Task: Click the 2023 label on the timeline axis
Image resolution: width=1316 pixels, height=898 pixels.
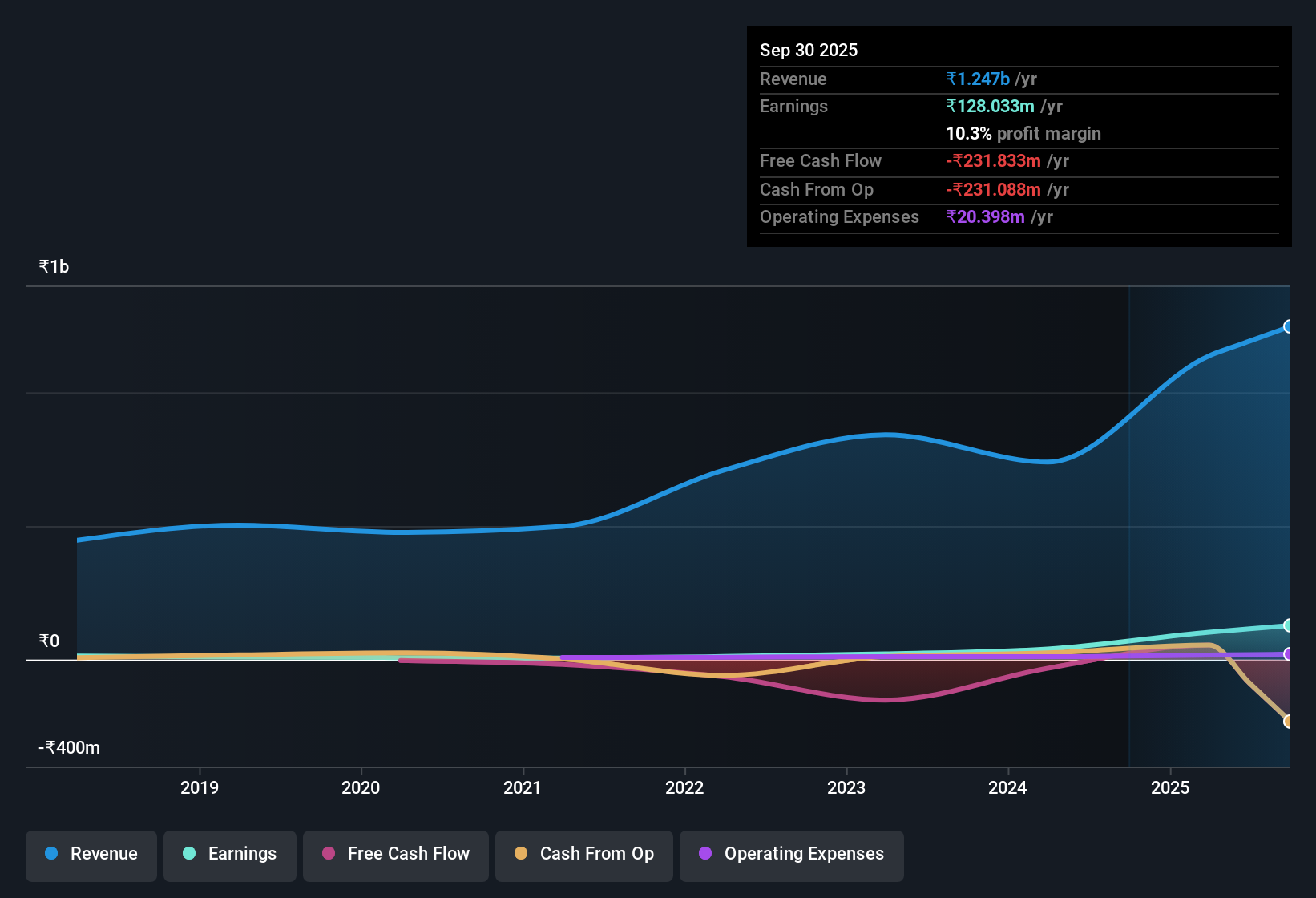Action: (x=847, y=788)
